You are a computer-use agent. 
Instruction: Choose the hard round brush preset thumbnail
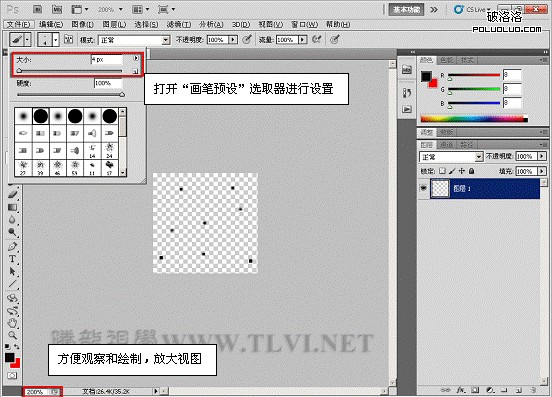pyautogui.click(x=41, y=116)
